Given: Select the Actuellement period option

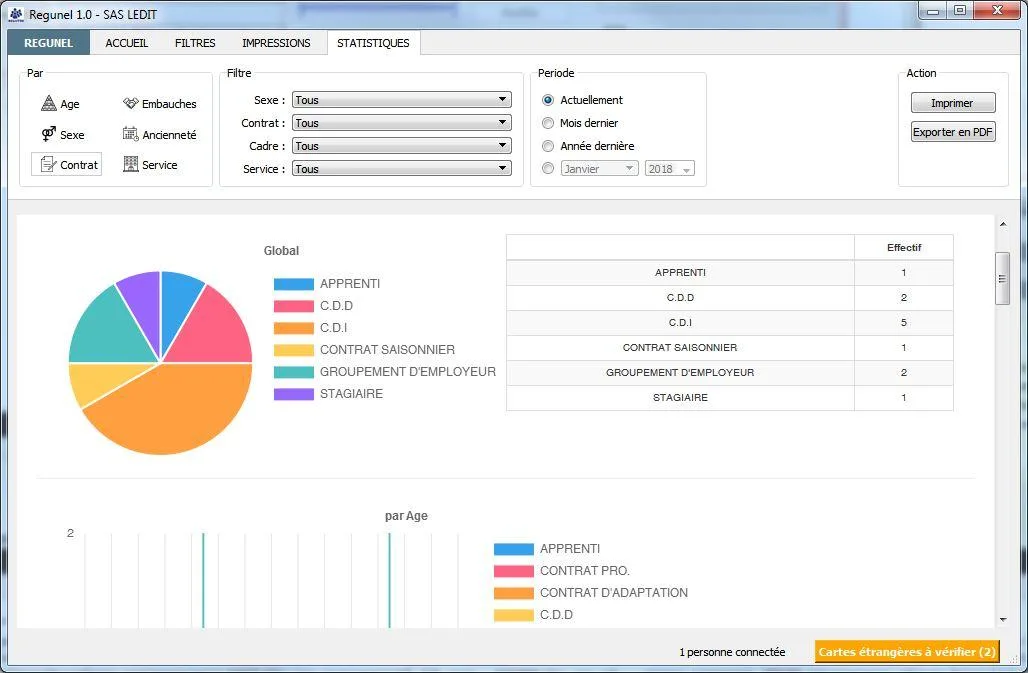Looking at the screenshot, I should pyautogui.click(x=548, y=100).
